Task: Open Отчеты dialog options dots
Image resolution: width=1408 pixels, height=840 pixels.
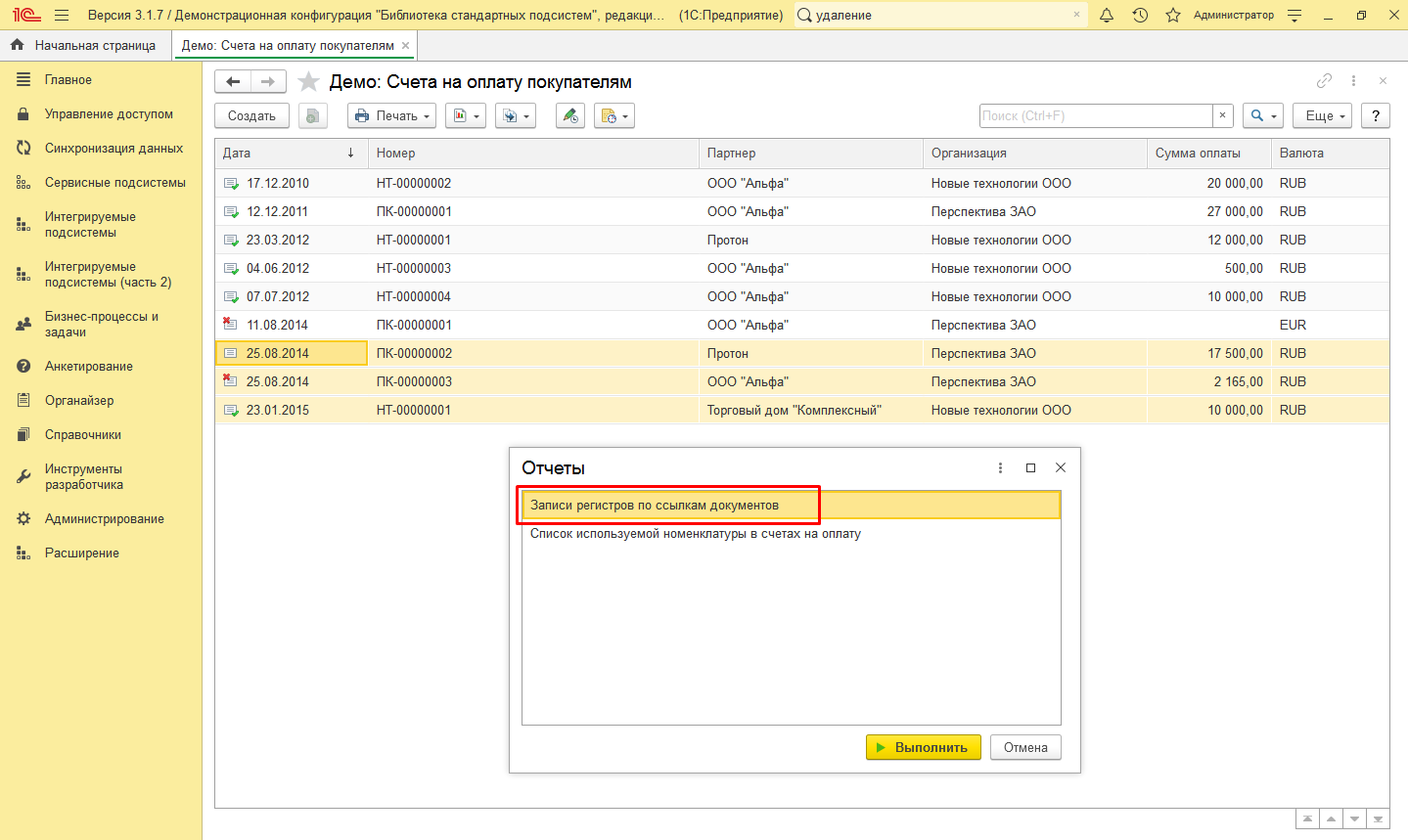Action: click(1000, 468)
